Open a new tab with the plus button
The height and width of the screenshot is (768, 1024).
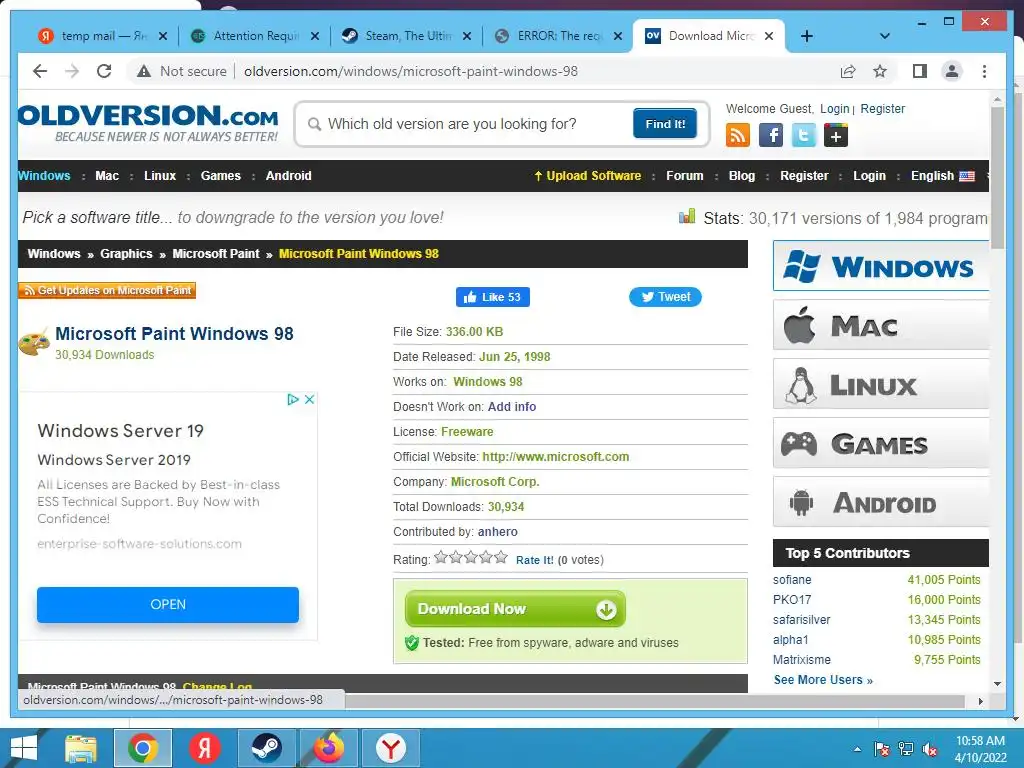tap(807, 36)
